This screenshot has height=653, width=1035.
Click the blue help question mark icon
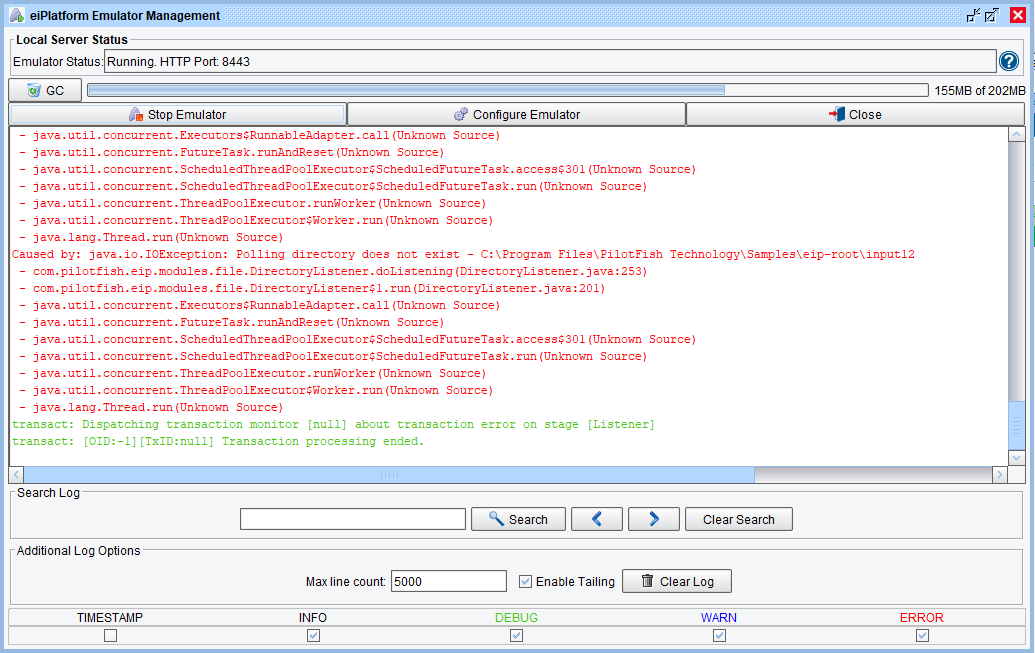(x=1008, y=61)
